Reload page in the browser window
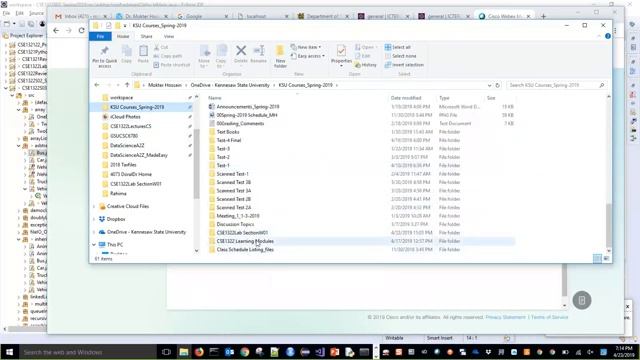640x360 pixels. click(82, 30)
